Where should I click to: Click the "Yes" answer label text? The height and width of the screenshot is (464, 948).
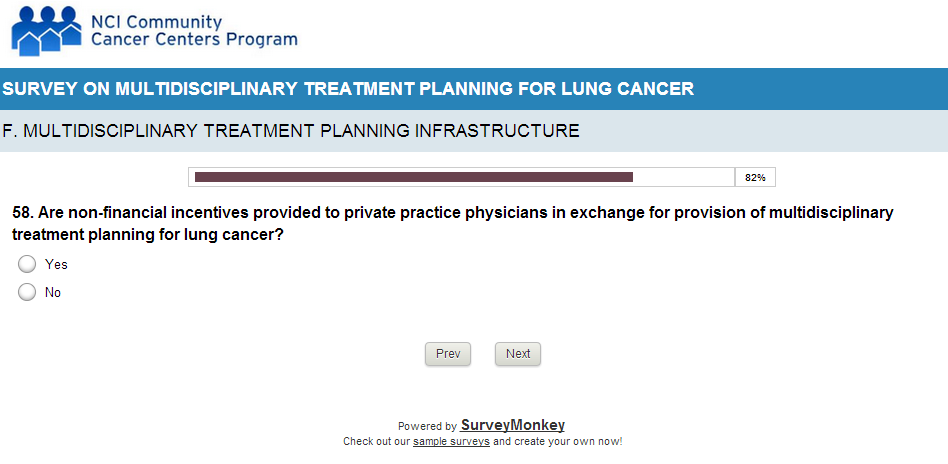(x=56, y=264)
